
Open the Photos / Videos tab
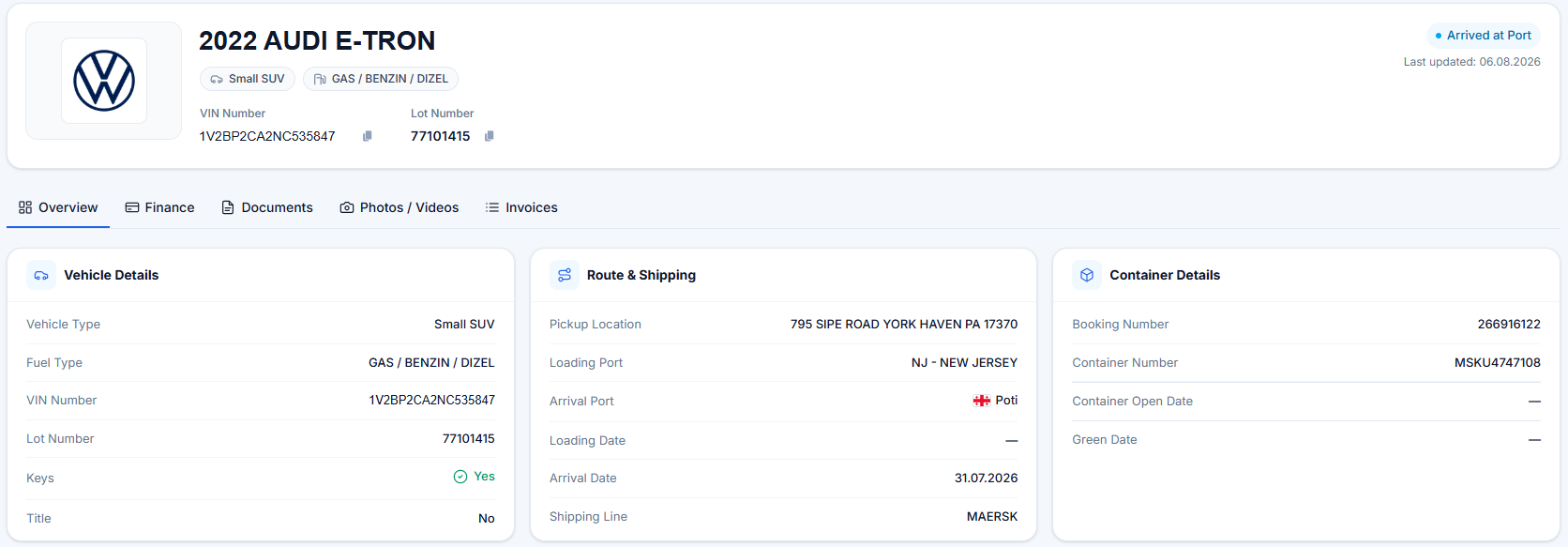(x=400, y=207)
